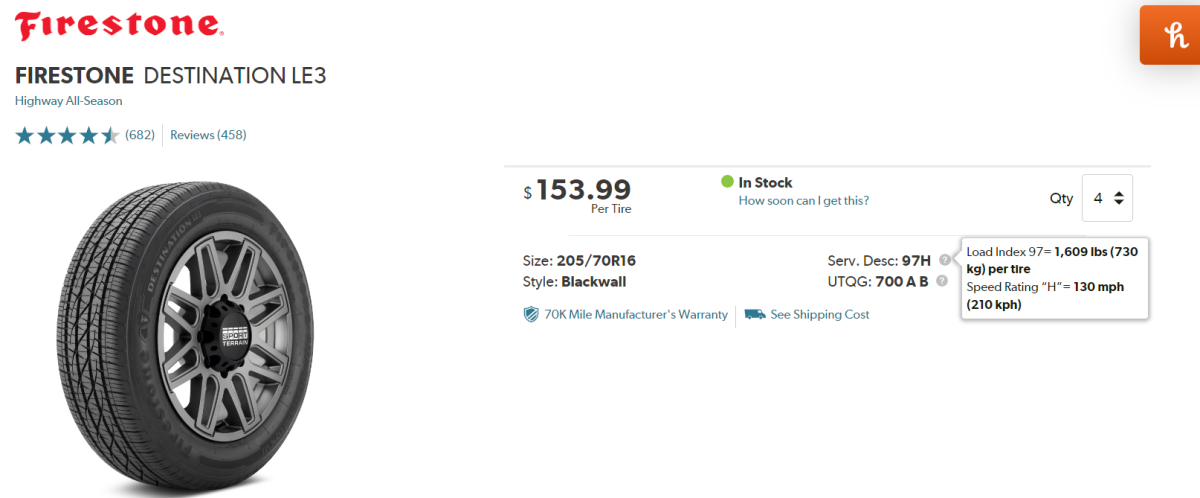Click the shipping truck icon

[x=754, y=314]
